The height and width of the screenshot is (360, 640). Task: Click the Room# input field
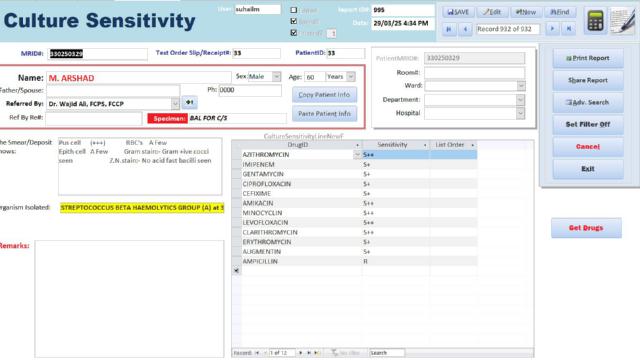474,73
